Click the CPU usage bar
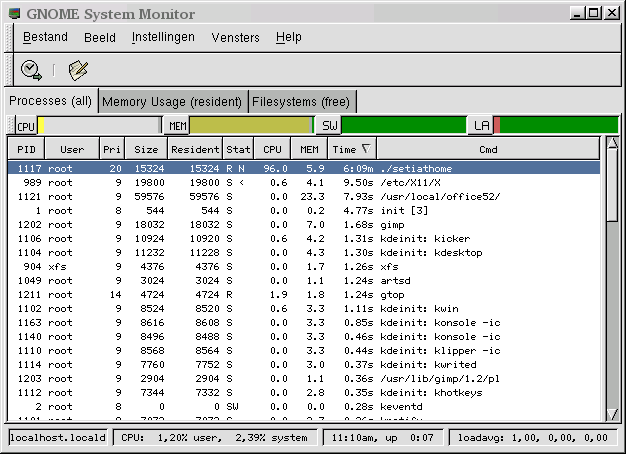626x454 pixels. pos(99,126)
